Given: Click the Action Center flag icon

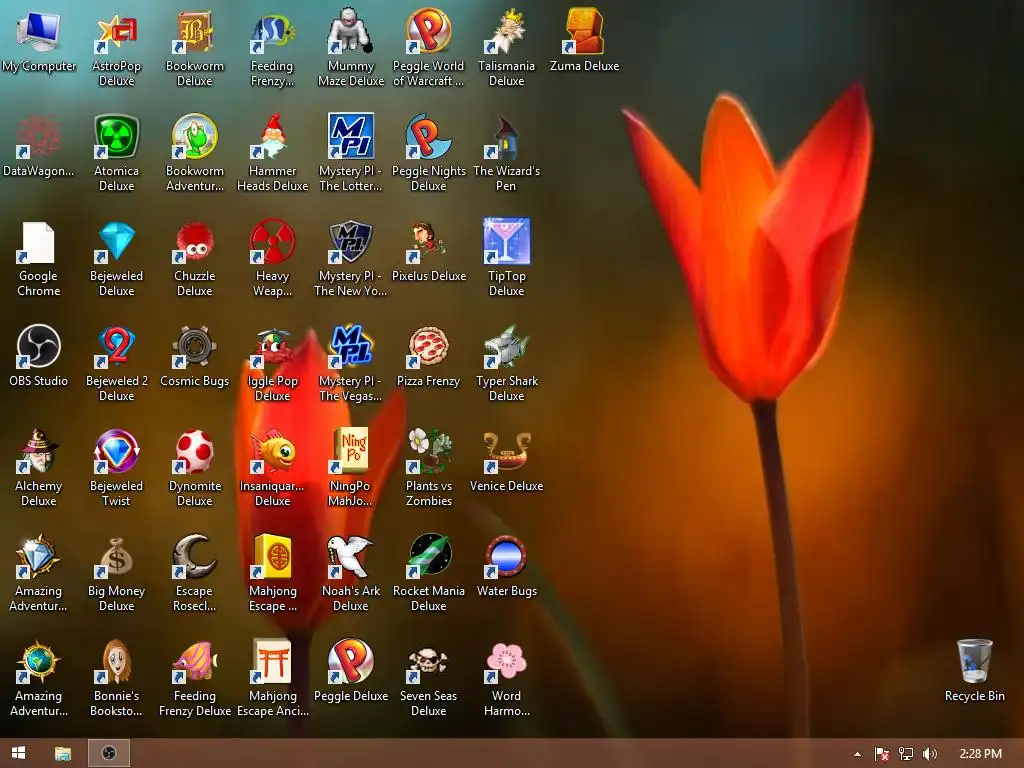Looking at the screenshot, I should pyautogui.click(x=882, y=754).
